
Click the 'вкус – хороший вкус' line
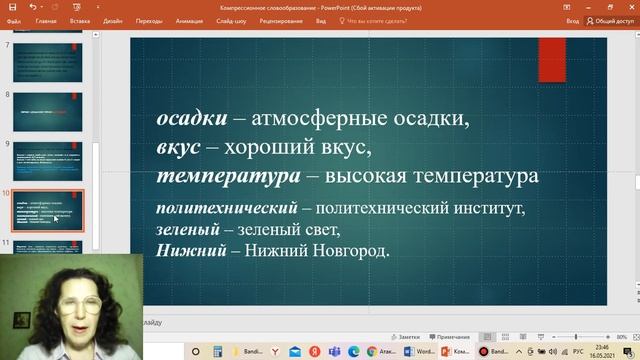click(x=264, y=147)
